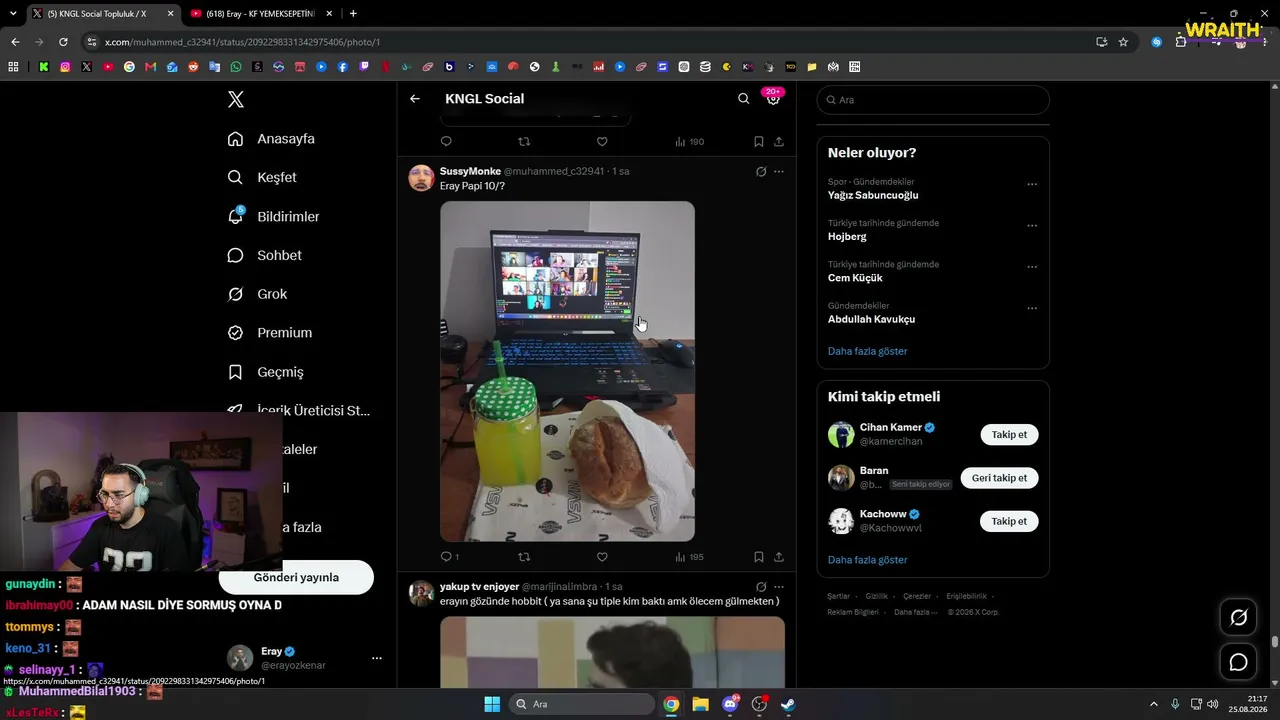Open options for the Yağız Sabuncuoğlu trend
Image resolution: width=1280 pixels, height=720 pixels.
pyautogui.click(x=1032, y=185)
